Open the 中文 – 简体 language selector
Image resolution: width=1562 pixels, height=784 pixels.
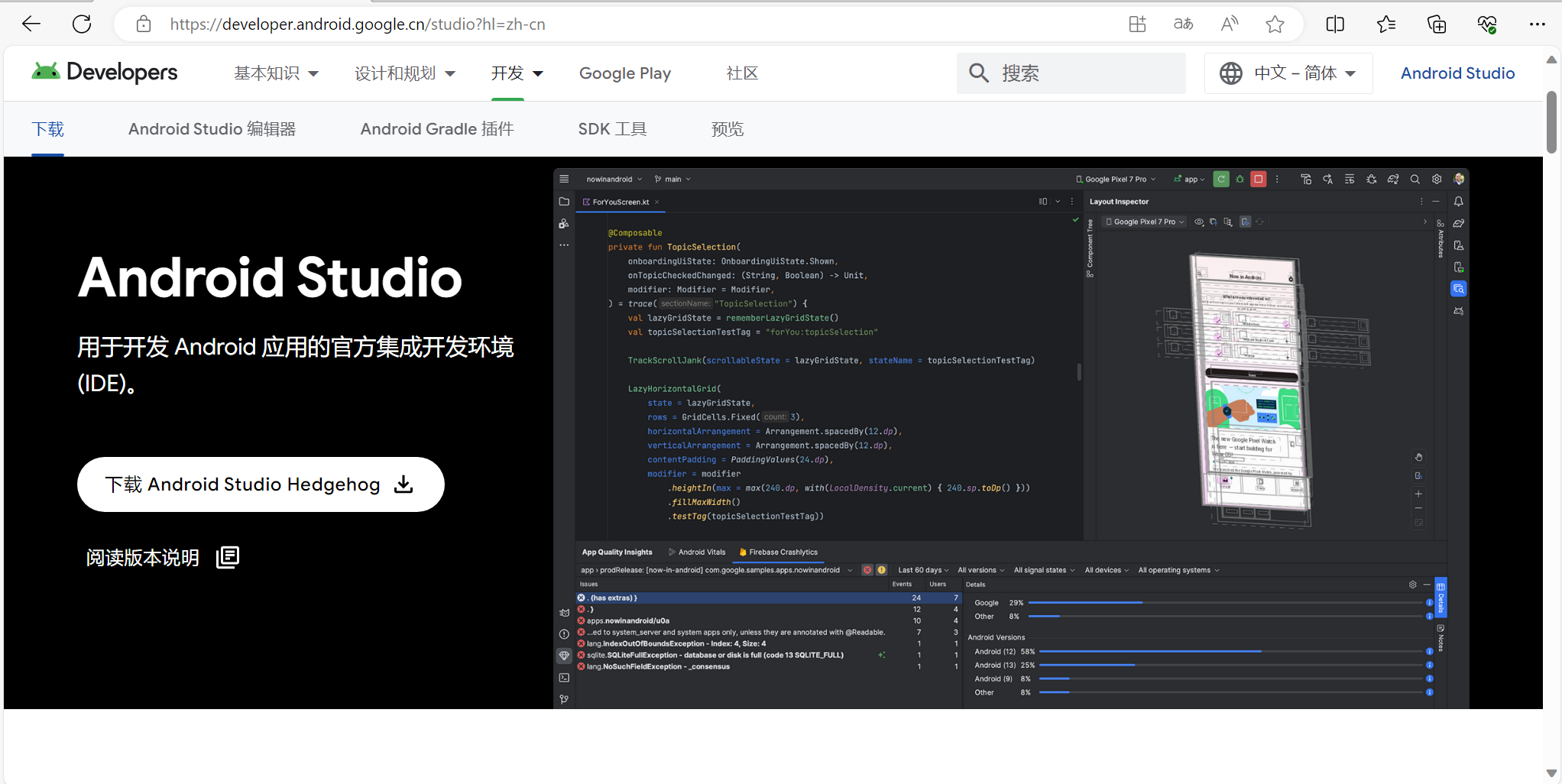coord(1288,73)
